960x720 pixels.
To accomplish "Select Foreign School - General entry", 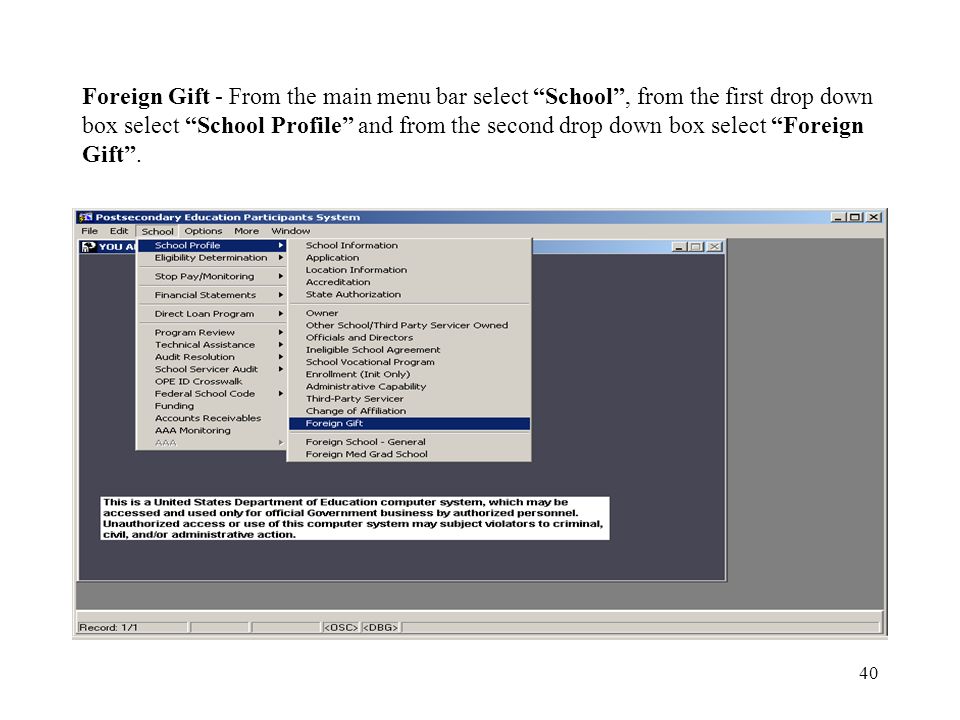I will click(x=409, y=442).
